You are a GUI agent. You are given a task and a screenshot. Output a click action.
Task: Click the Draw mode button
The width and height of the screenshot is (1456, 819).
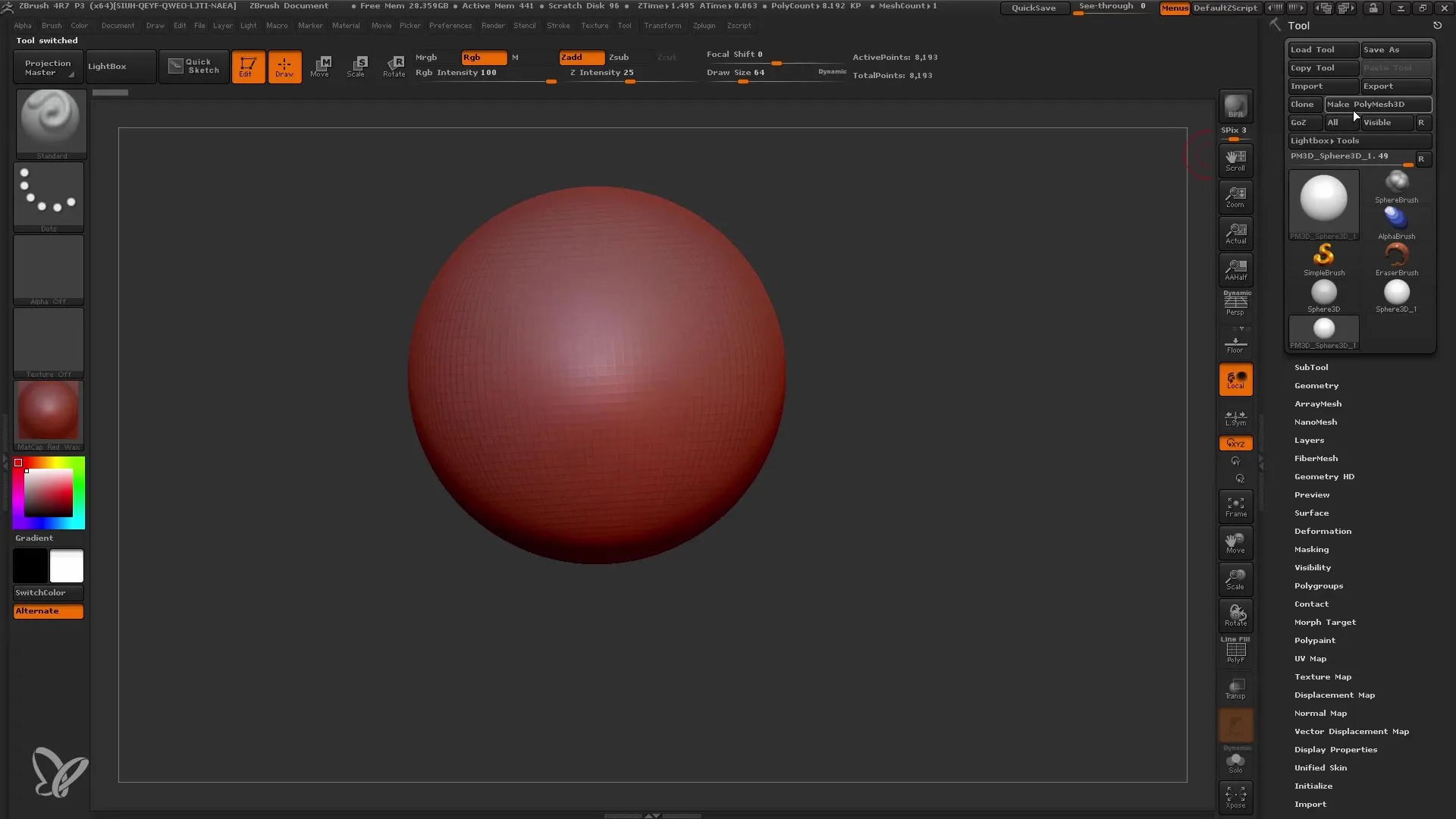283,66
